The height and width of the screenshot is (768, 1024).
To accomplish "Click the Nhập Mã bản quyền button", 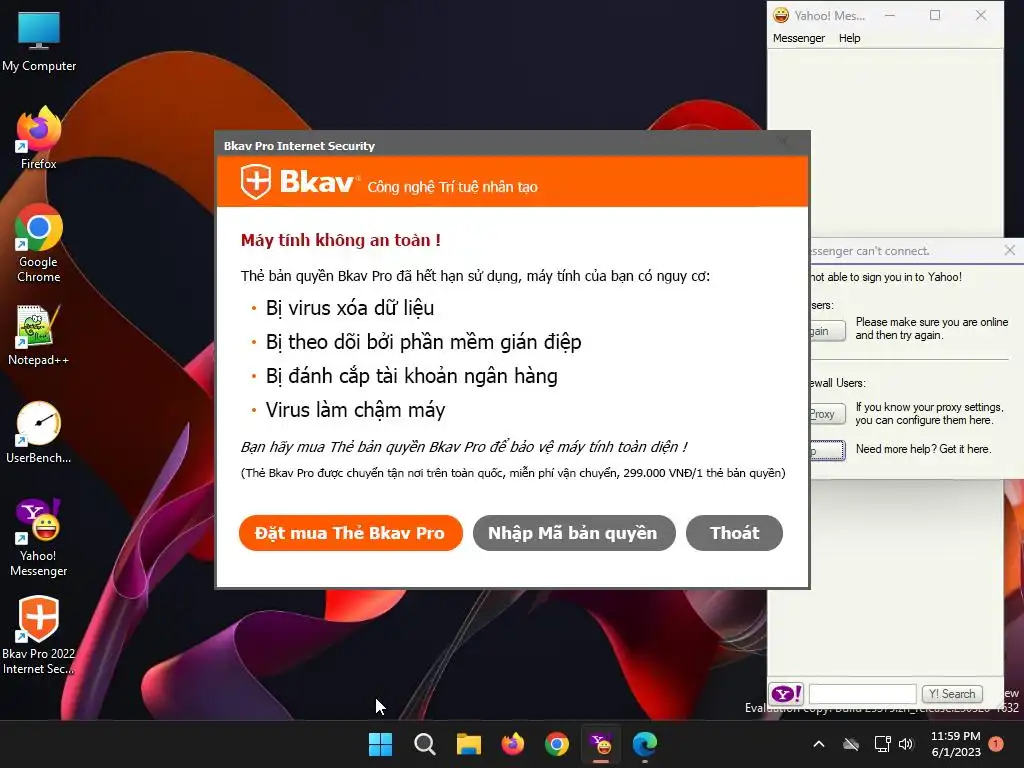I will 573,533.
